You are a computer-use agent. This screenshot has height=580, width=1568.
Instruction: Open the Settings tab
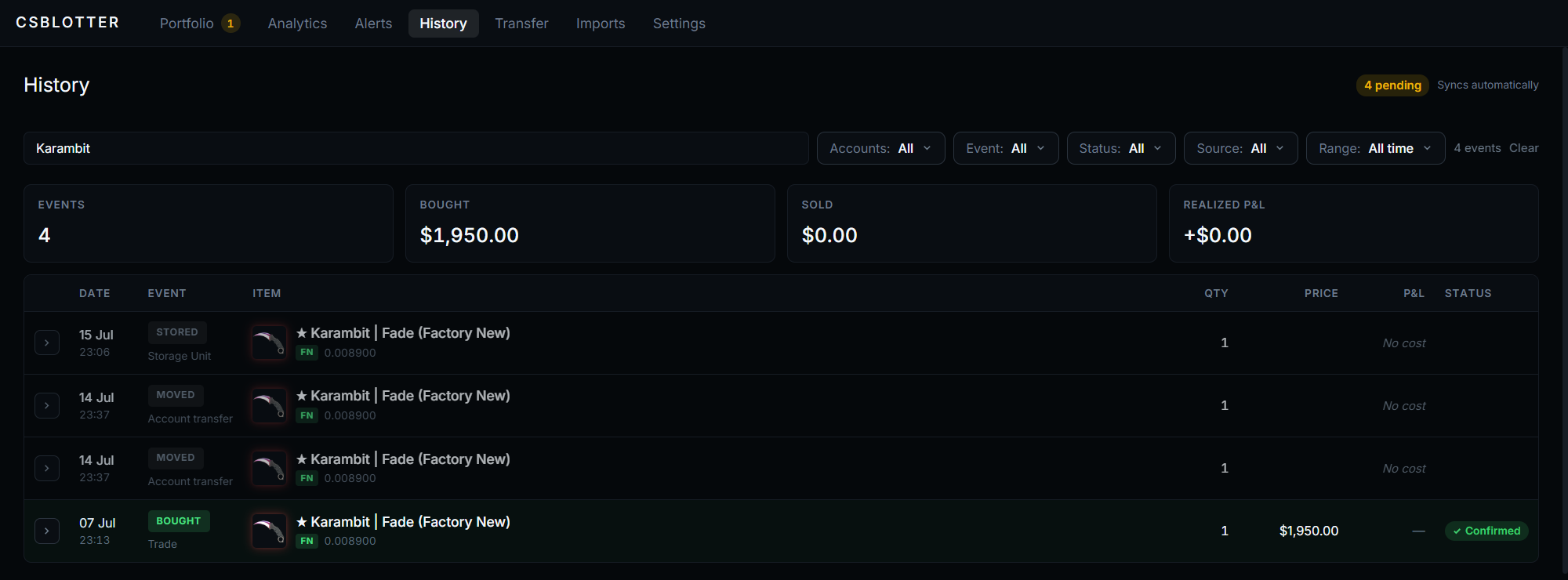pyautogui.click(x=679, y=24)
